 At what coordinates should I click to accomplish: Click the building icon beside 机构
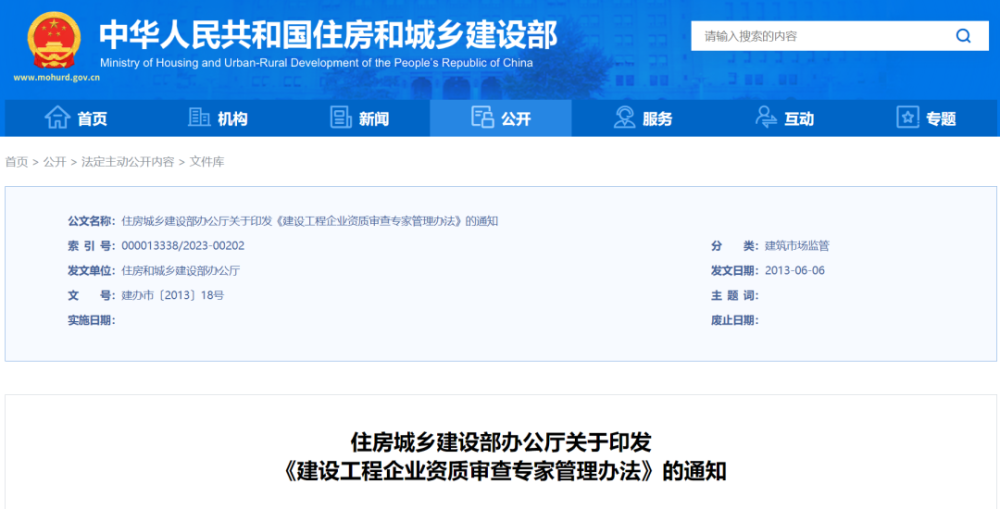(x=199, y=118)
